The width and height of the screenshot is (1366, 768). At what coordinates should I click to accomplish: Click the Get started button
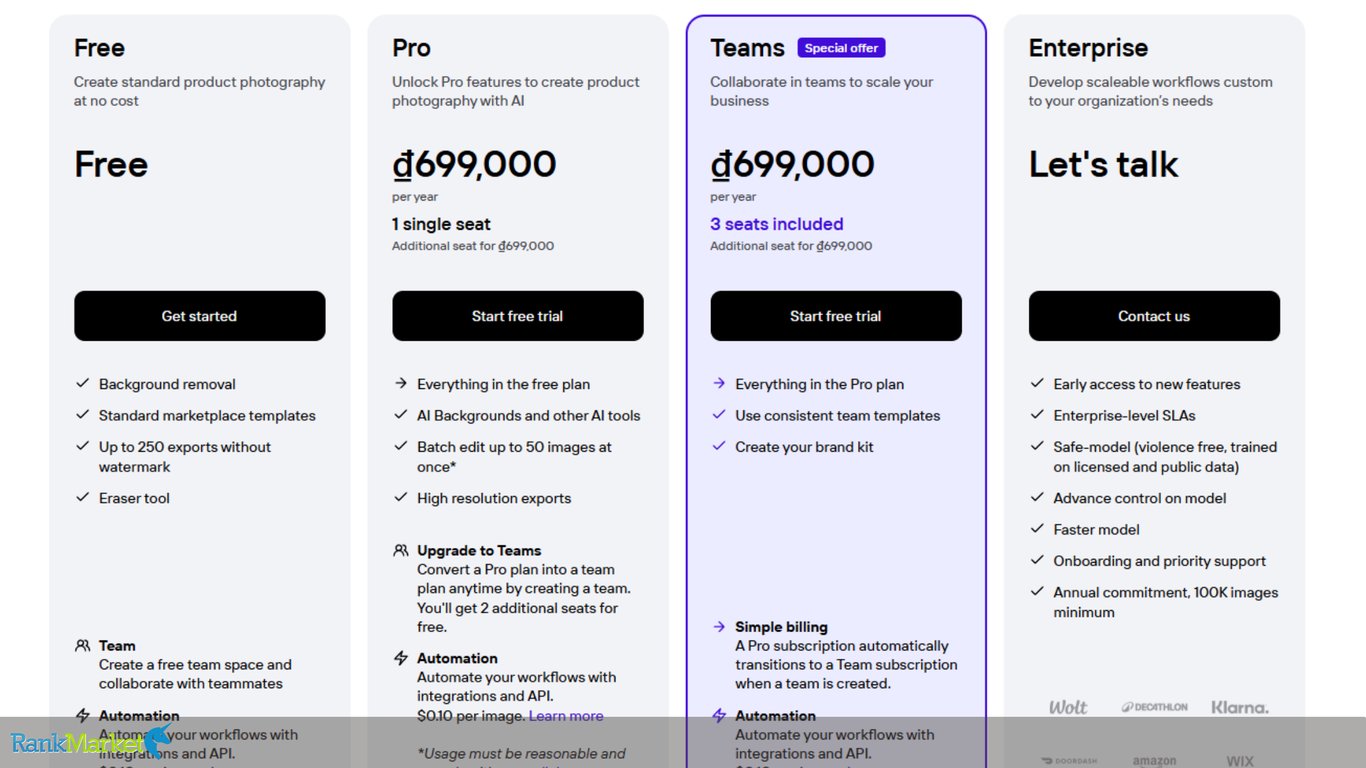[x=200, y=316]
